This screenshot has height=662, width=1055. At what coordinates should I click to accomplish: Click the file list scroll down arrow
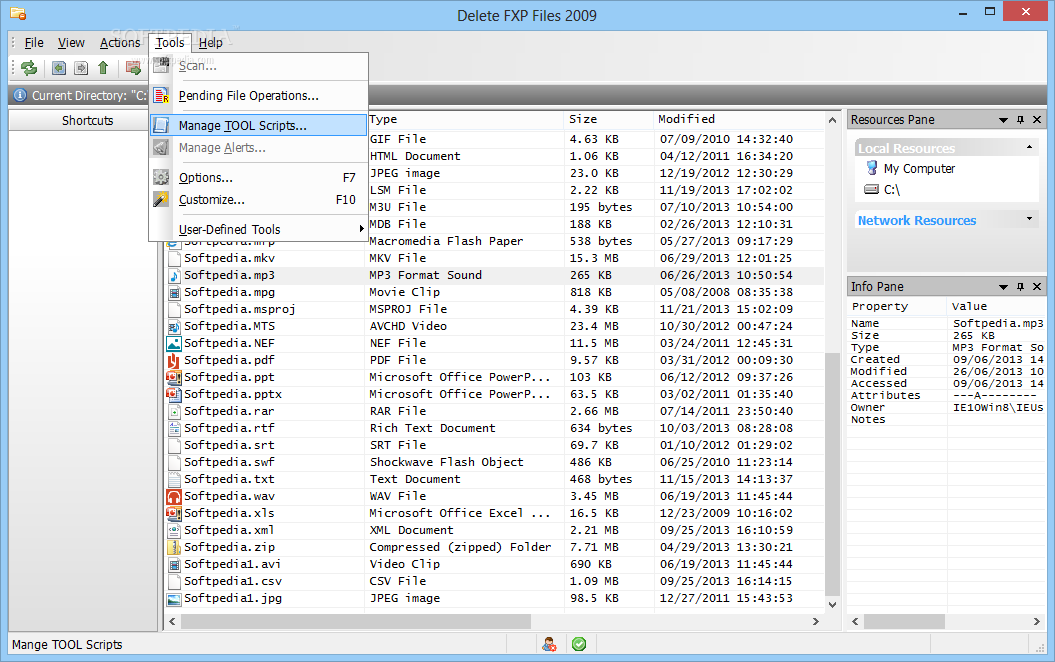[x=832, y=604]
